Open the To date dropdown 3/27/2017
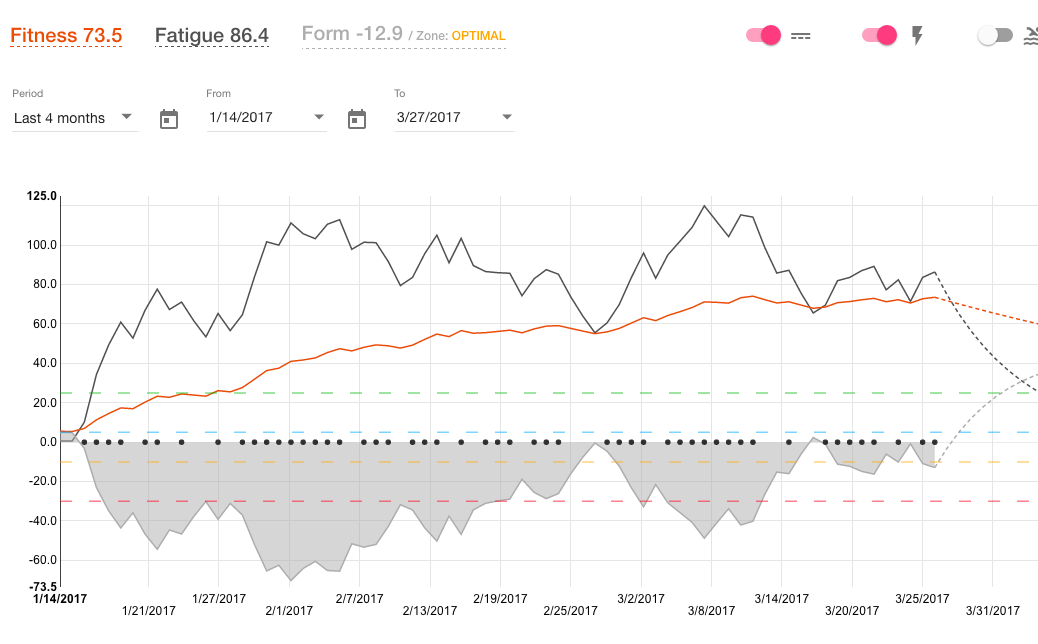Screen dimensions: 1038x644 [x=454, y=118]
